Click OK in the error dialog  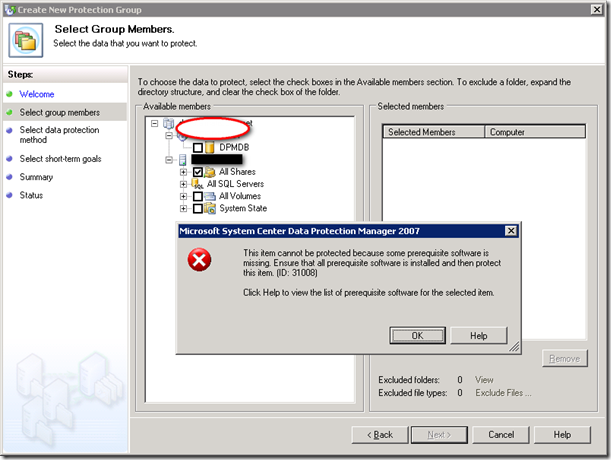coord(417,335)
